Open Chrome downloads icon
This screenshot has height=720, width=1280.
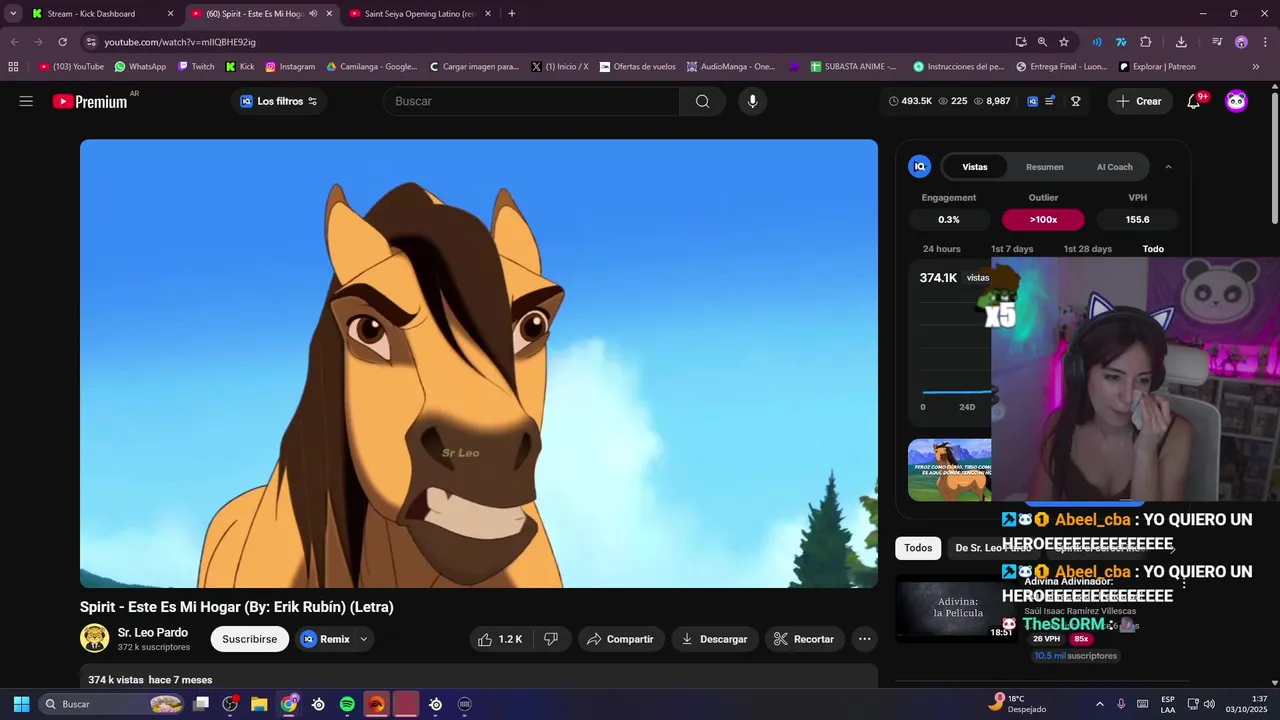click(x=1181, y=42)
